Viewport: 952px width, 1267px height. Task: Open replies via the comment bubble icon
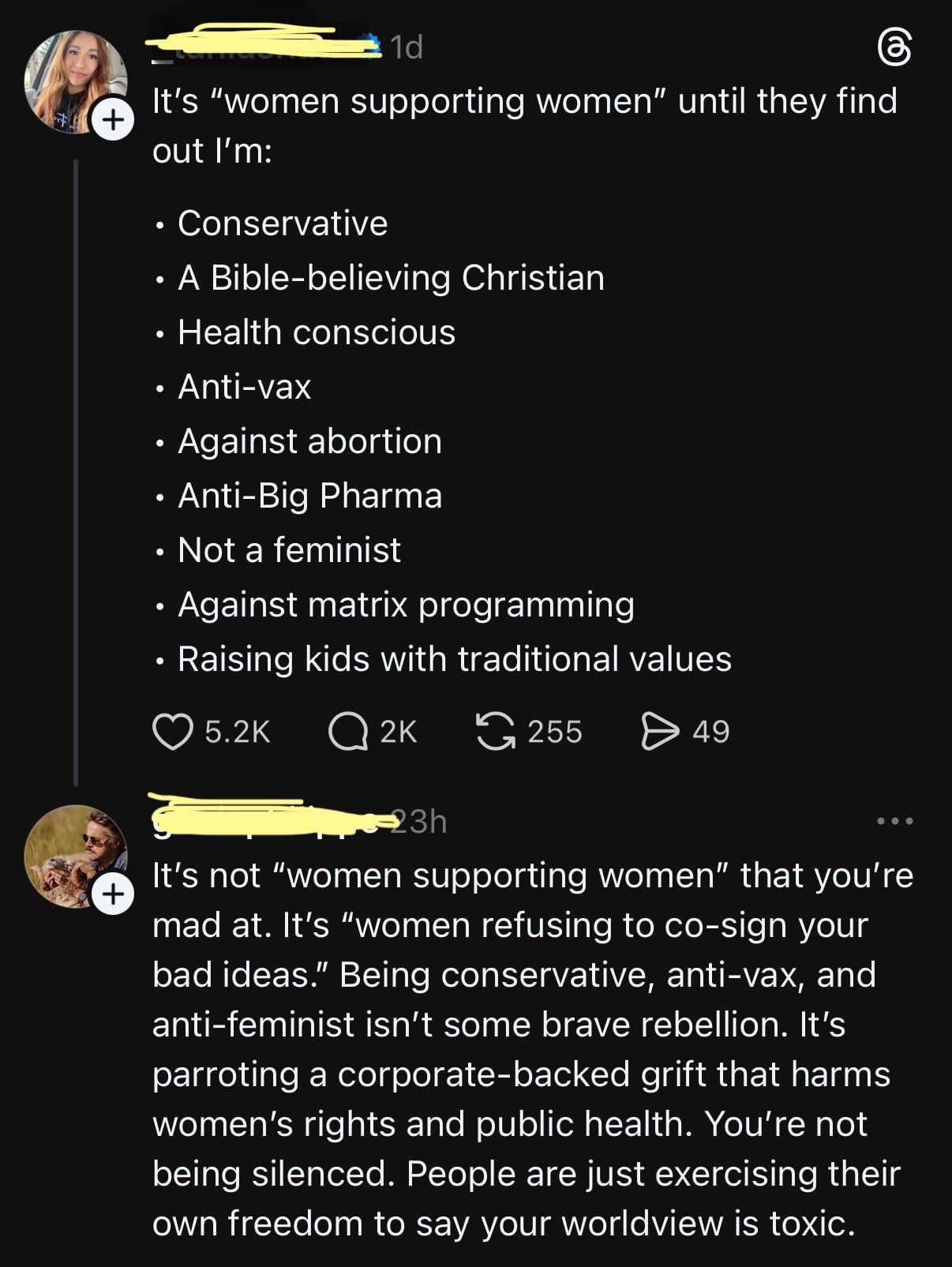(x=347, y=731)
